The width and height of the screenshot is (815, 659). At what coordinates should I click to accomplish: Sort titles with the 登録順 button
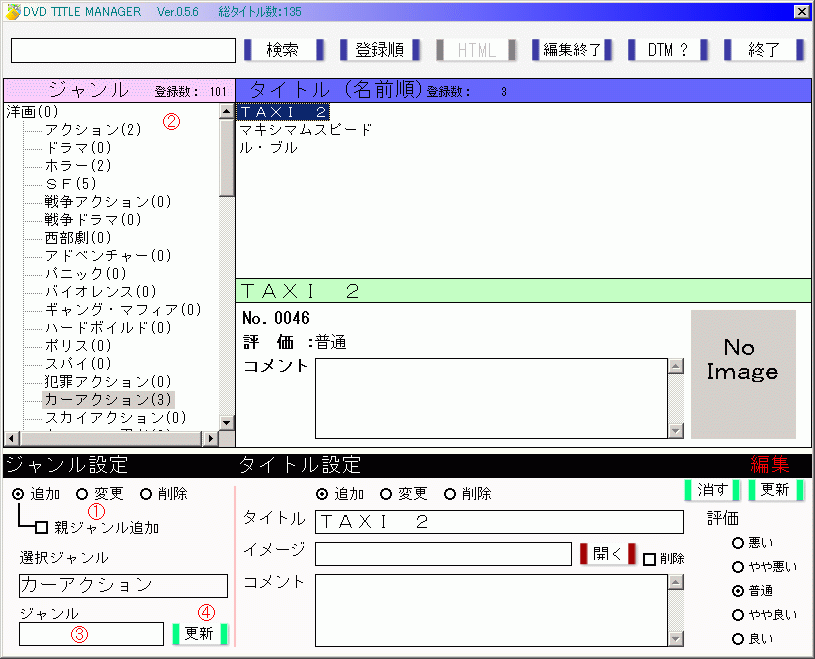pos(379,50)
